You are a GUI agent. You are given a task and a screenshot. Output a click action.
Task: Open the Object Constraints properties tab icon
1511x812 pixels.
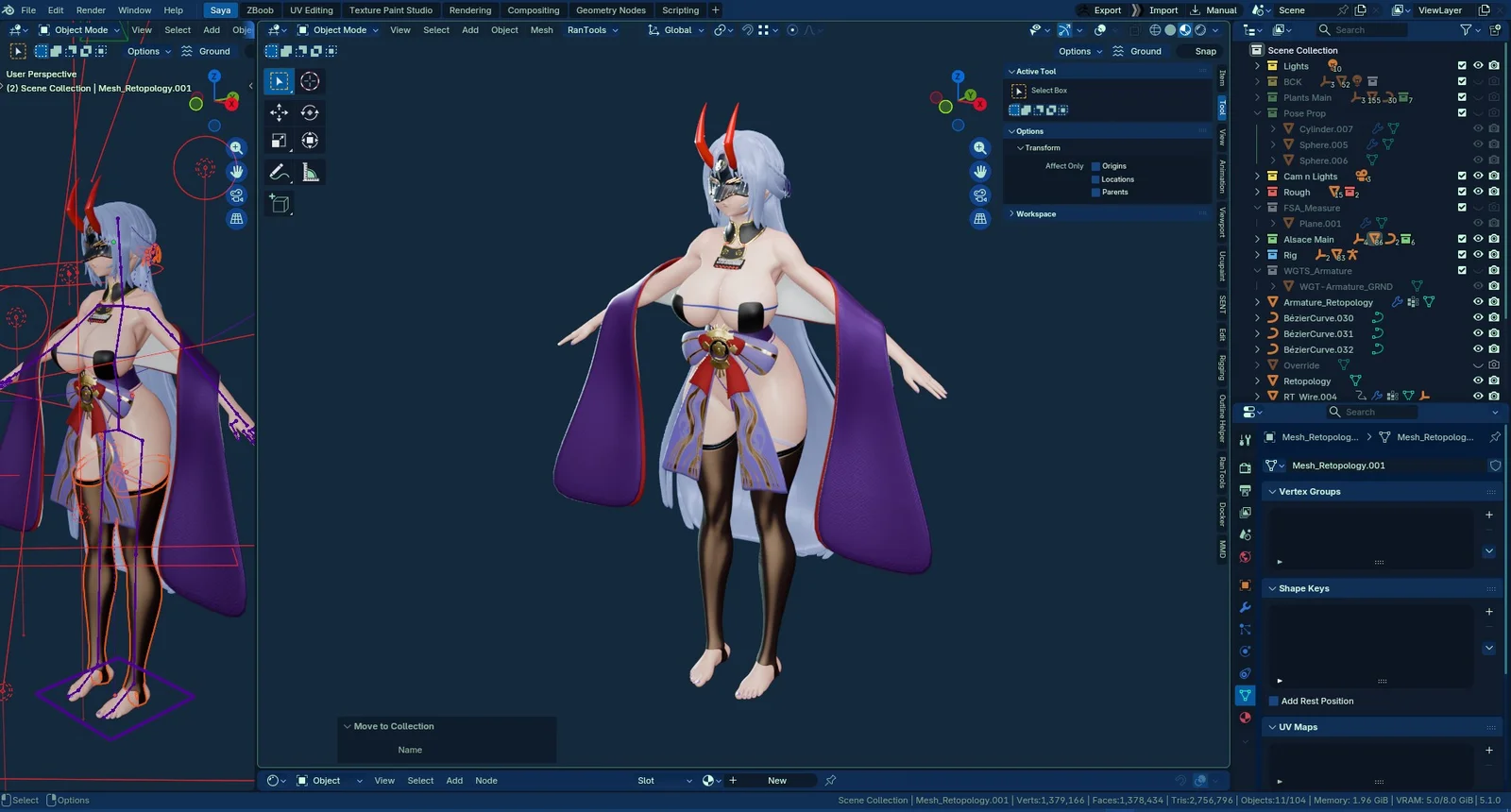coord(1245,673)
